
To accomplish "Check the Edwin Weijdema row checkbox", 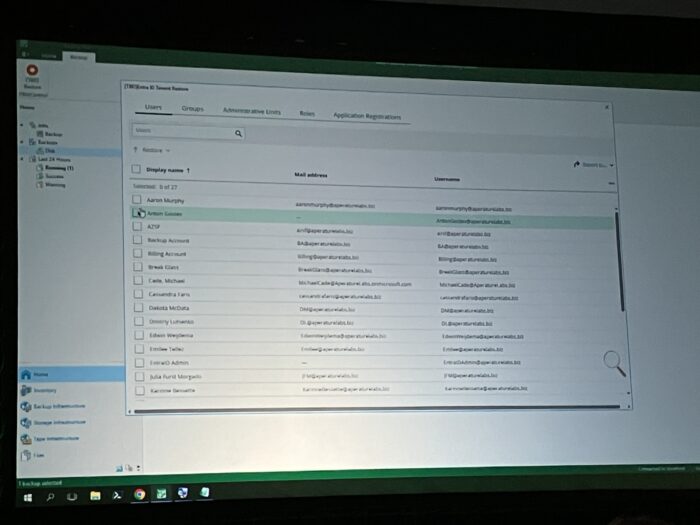I will [x=139, y=335].
